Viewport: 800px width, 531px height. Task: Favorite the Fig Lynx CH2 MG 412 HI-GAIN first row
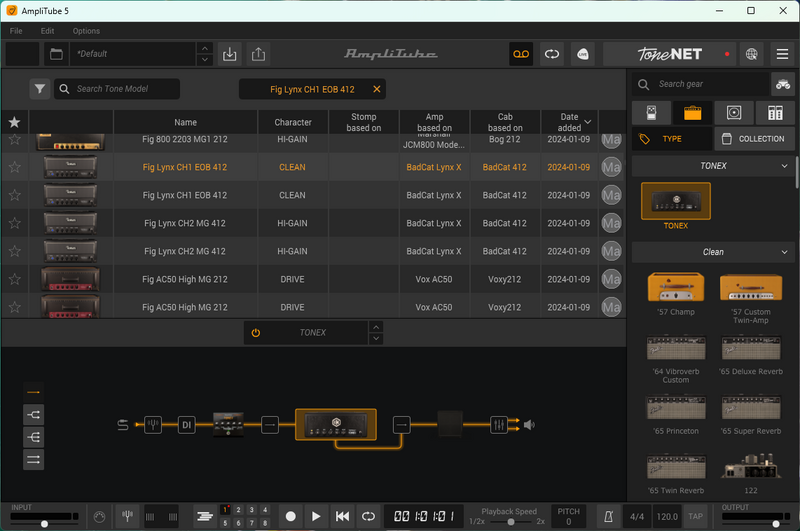[x=14, y=223]
